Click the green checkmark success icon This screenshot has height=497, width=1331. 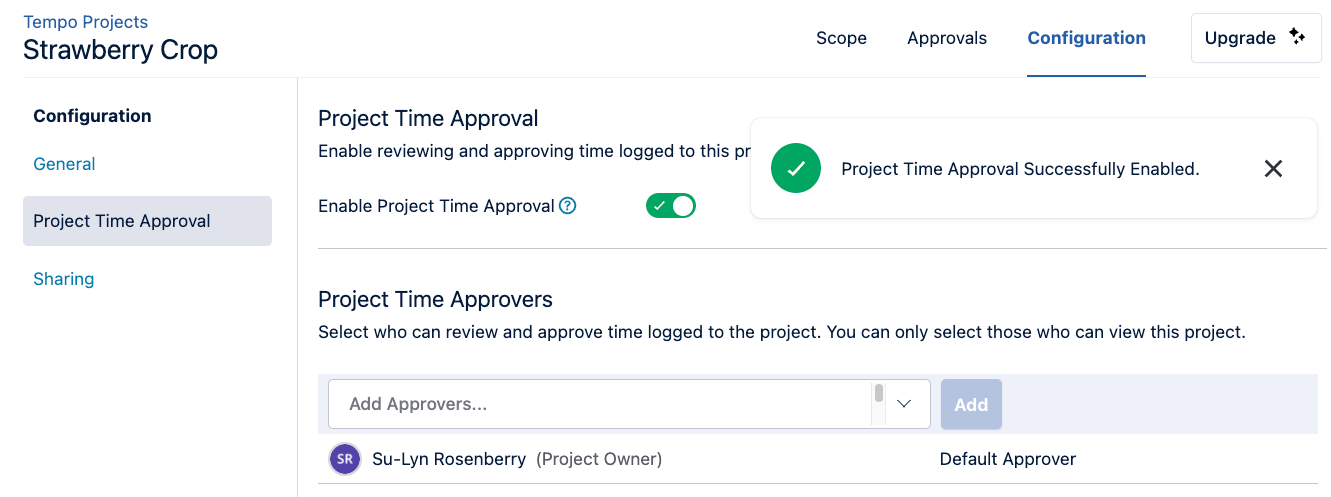pyautogui.click(x=796, y=169)
